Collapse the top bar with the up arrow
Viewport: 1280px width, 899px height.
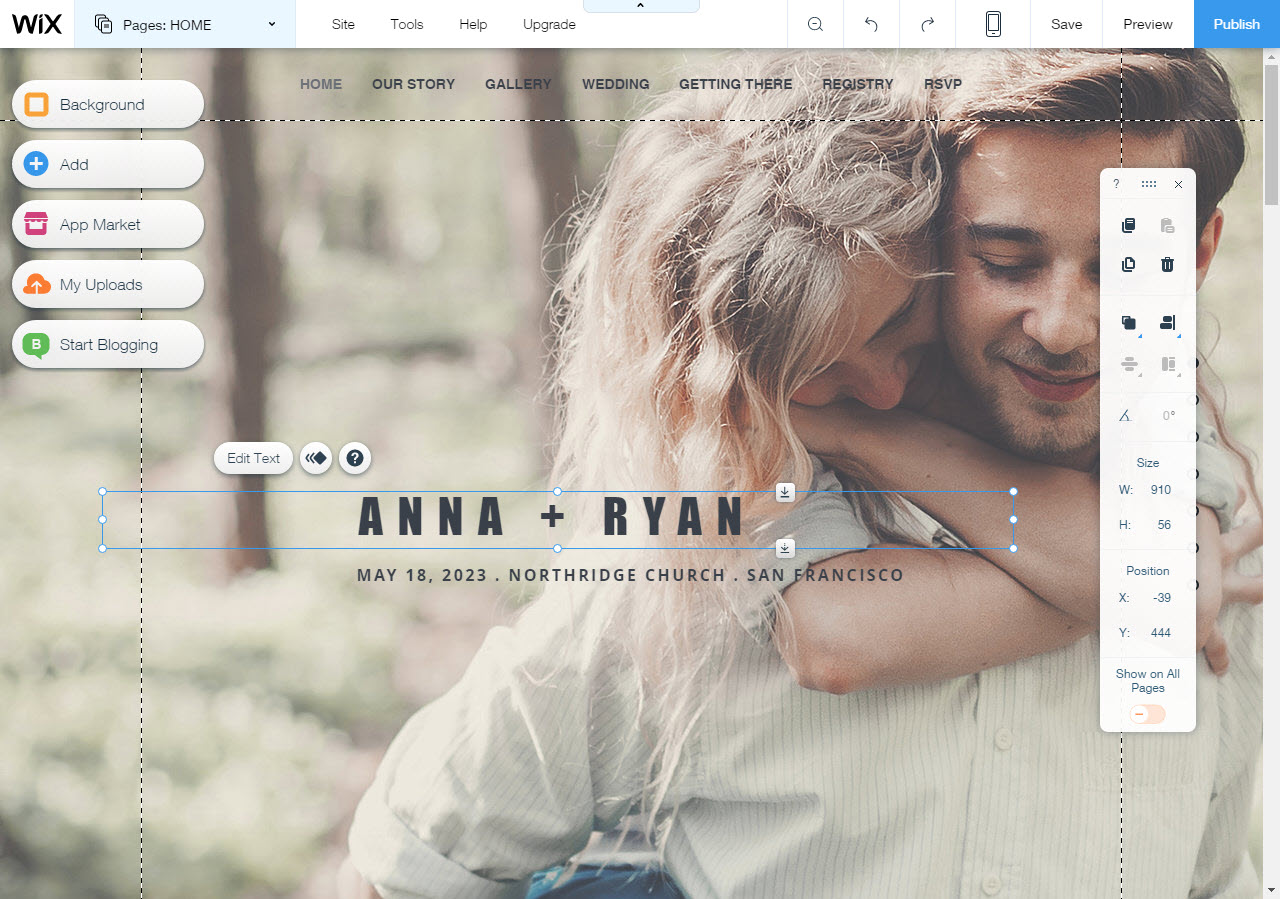pos(641,6)
